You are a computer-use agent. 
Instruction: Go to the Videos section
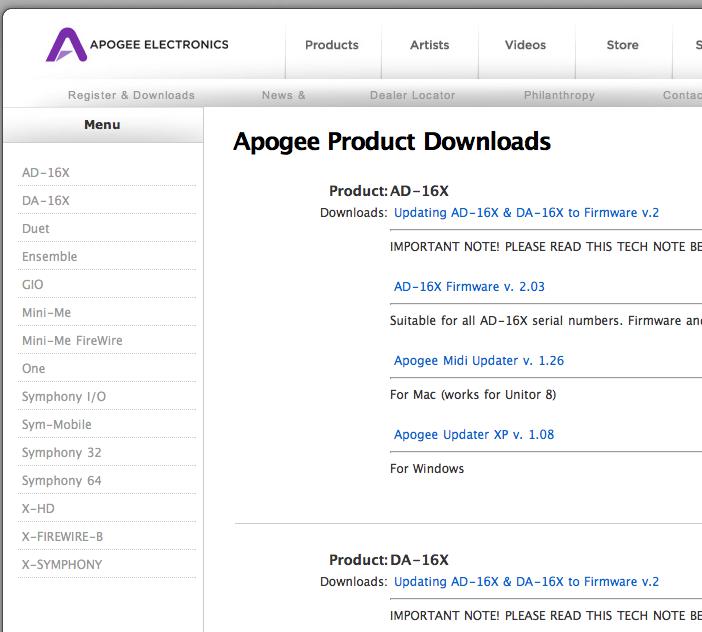525,45
